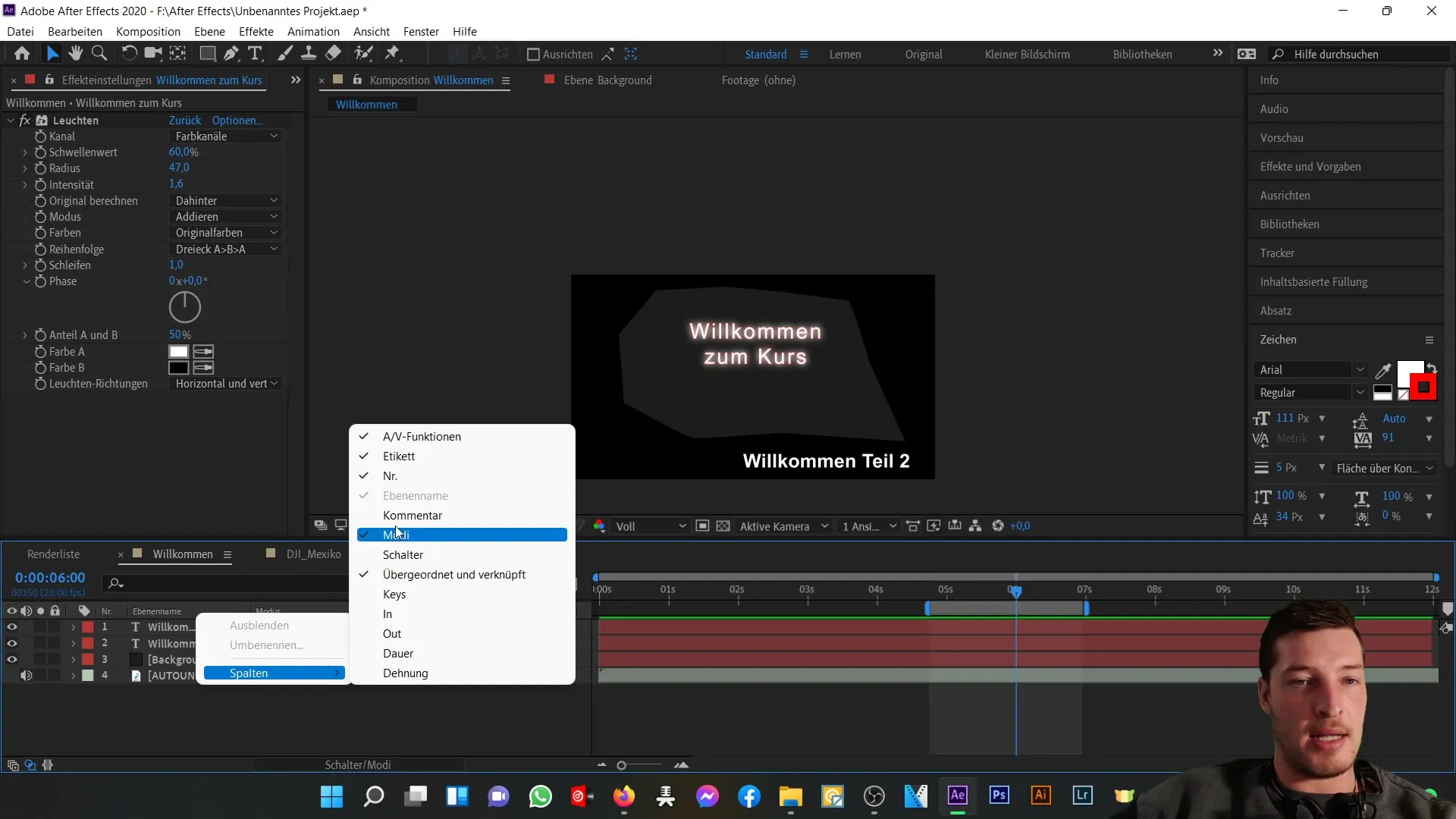Drag the Intensität value slider at 1,6

point(176,184)
